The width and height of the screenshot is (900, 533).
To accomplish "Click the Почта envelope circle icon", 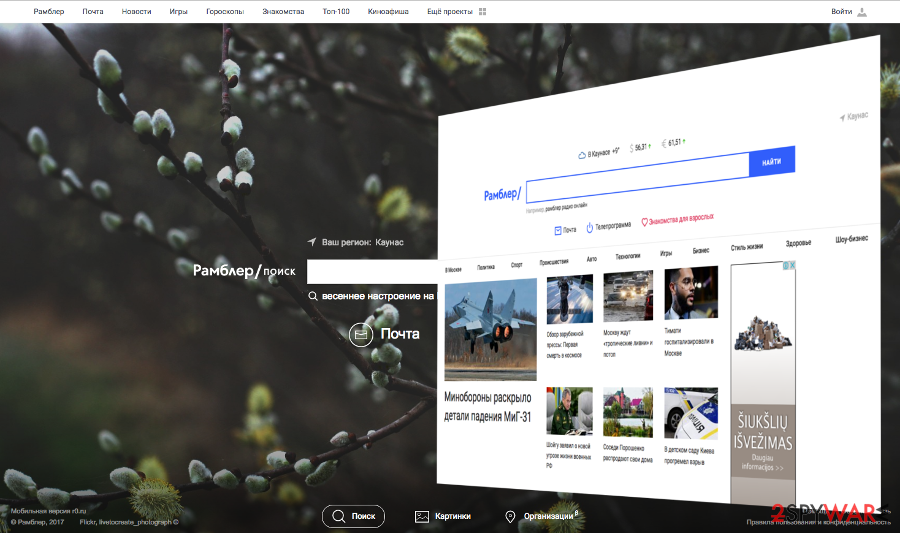I will (361, 334).
